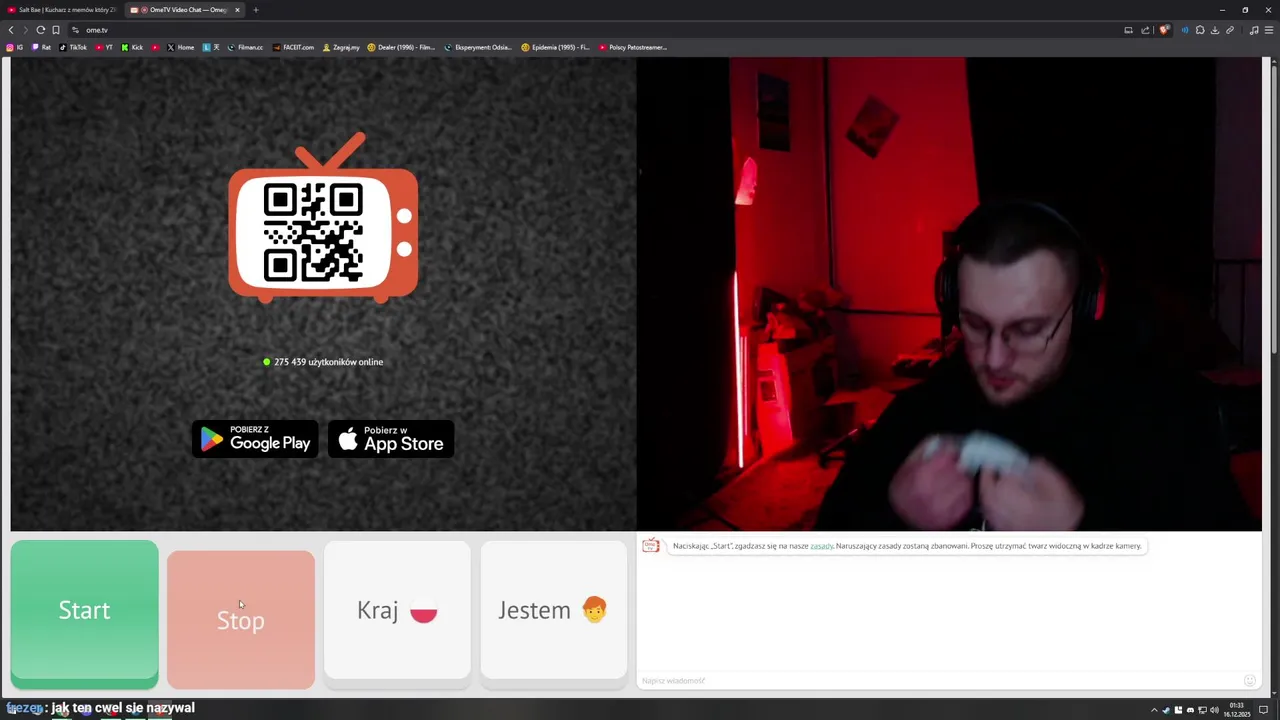
Task: Close the OmeTV Video Chat tab
Action: 237,10
